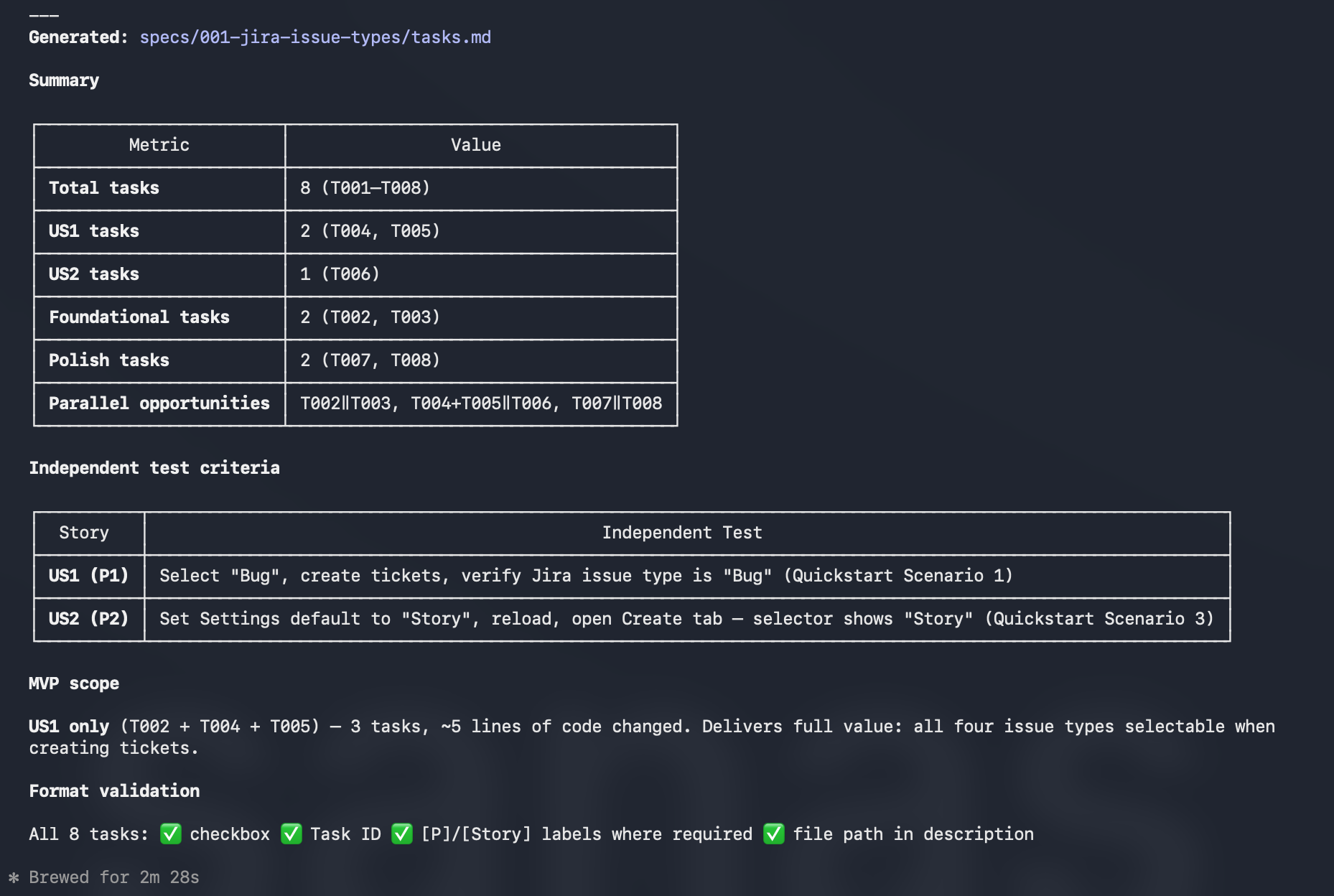Click the "Independent Test" column header

[681, 533]
